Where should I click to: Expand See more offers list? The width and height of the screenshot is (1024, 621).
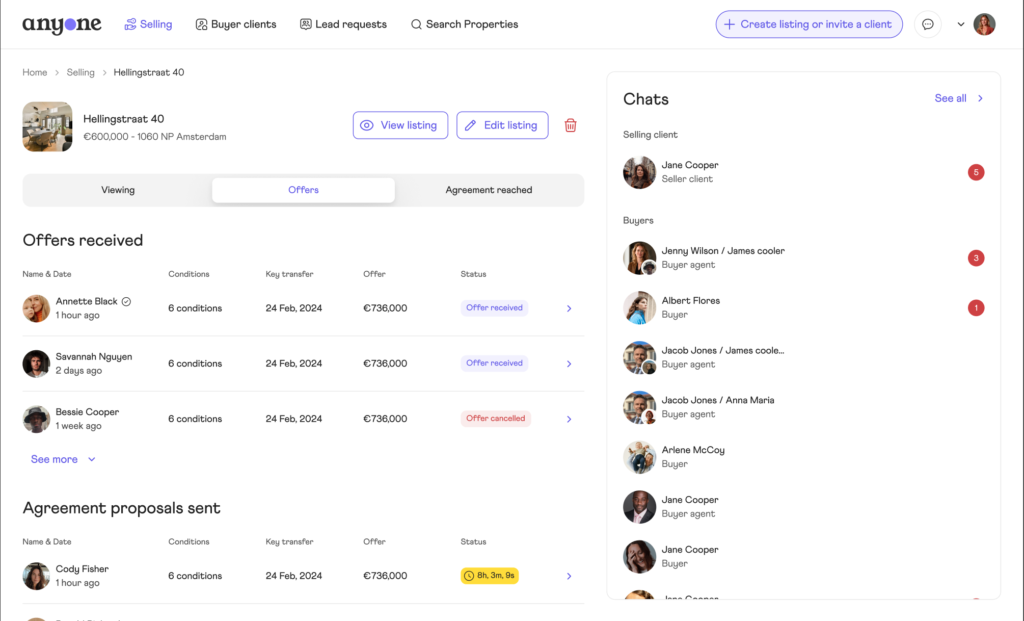click(x=63, y=459)
